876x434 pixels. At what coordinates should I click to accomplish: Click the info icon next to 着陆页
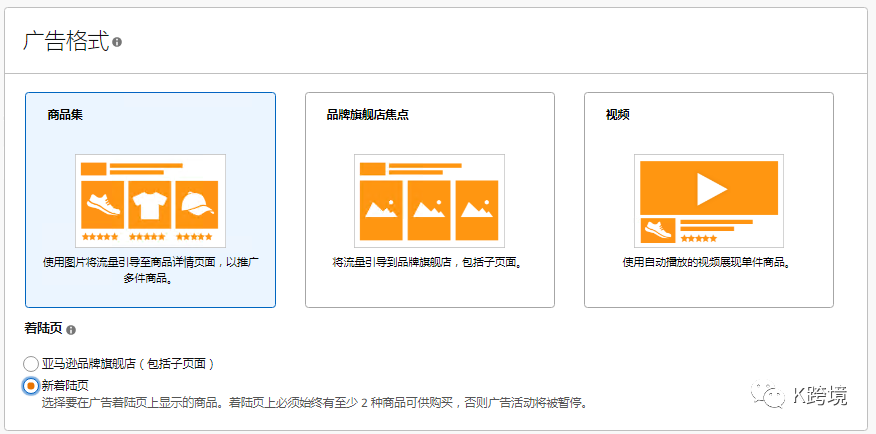click(71, 330)
